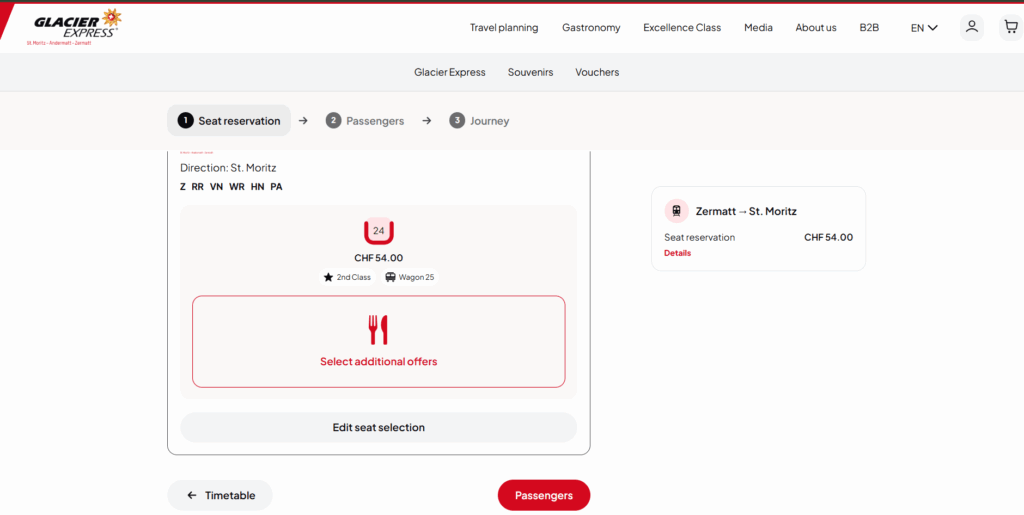Open the Gastronomy menu
The image size is (1024, 515).
coord(591,28)
